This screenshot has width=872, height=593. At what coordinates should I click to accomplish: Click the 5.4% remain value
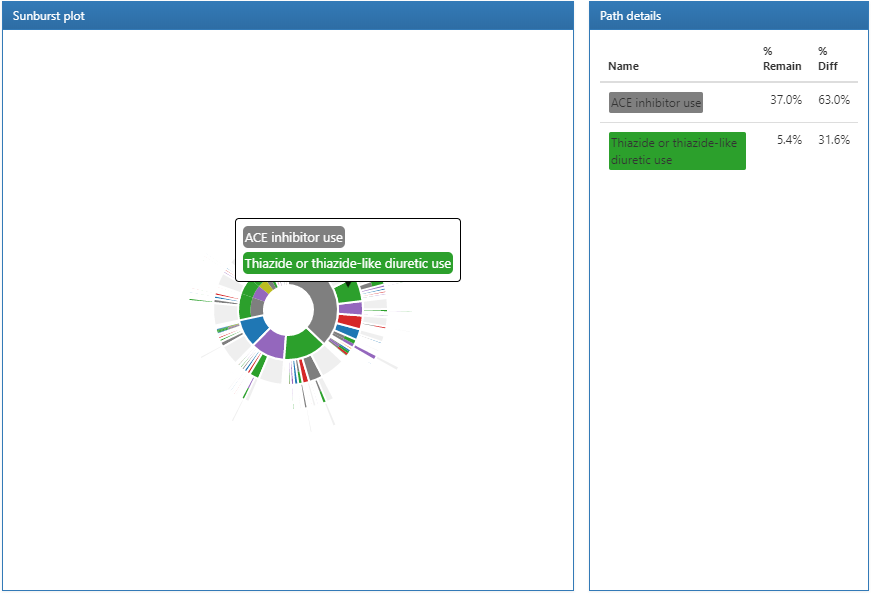coord(789,140)
